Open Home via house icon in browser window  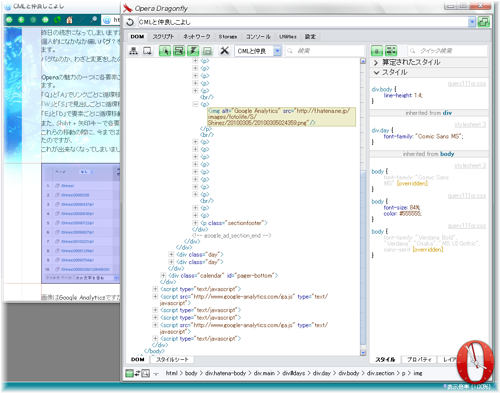pyautogui.click(x=69, y=20)
